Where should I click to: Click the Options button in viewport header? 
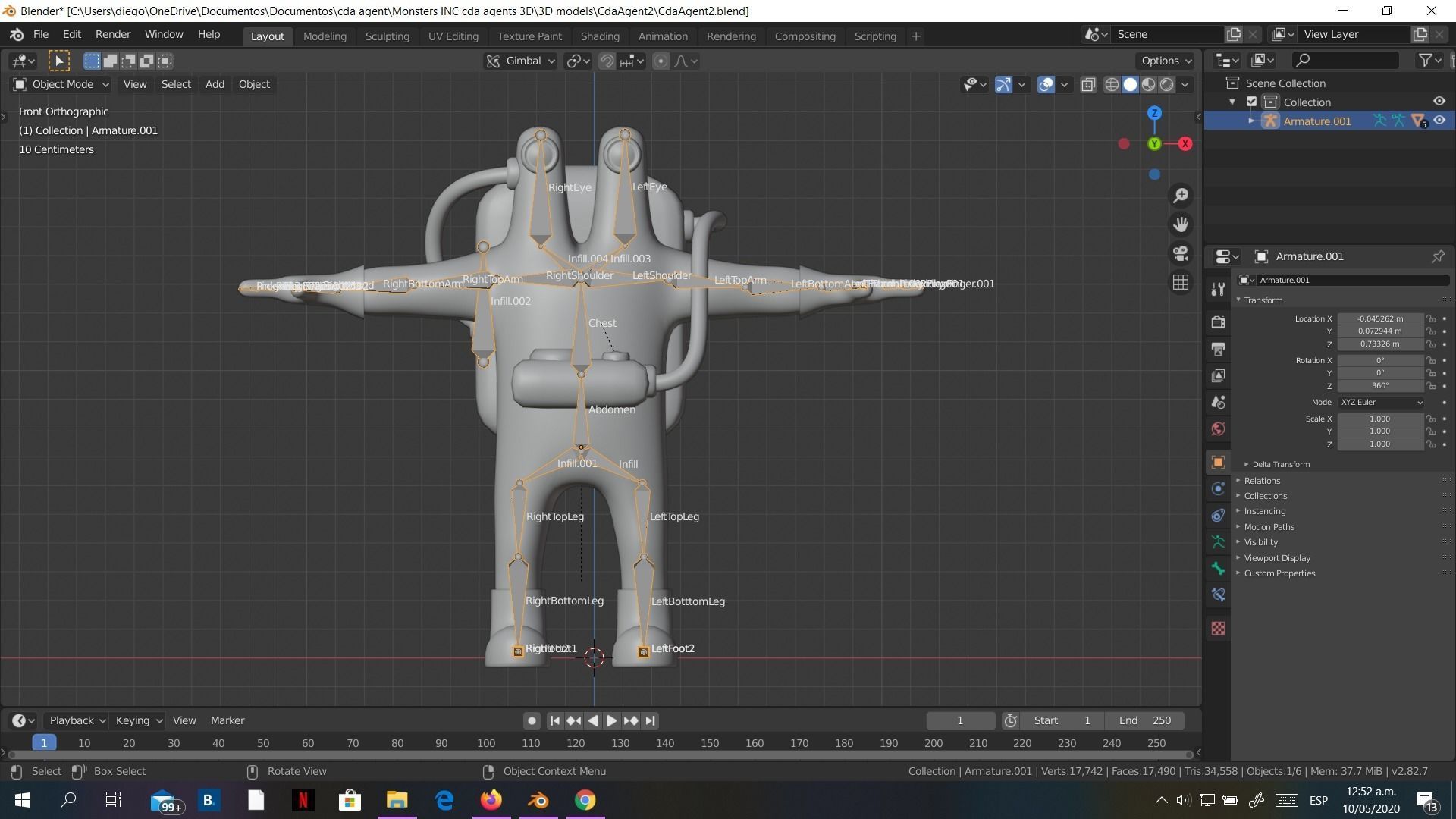point(1166,61)
